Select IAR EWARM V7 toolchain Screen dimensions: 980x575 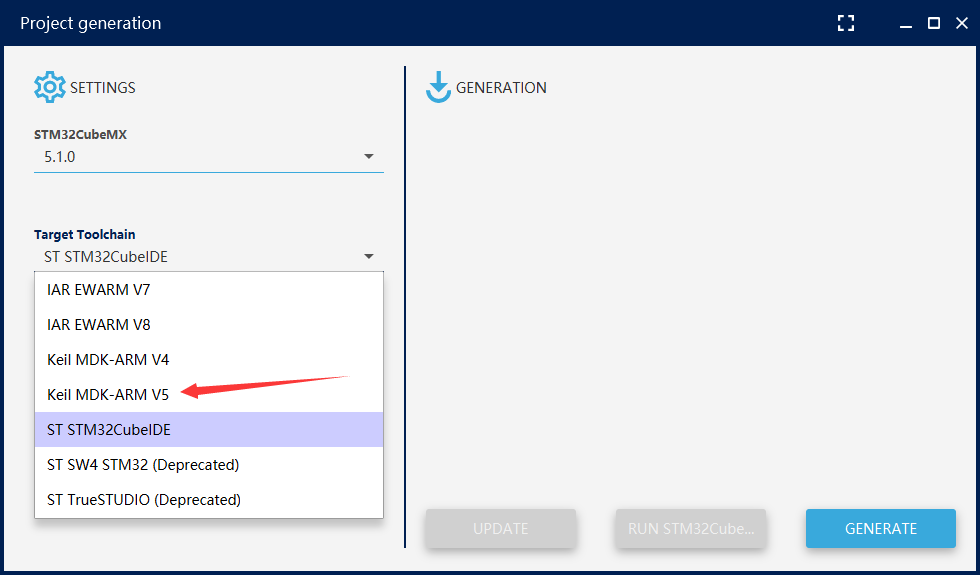click(209, 289)
